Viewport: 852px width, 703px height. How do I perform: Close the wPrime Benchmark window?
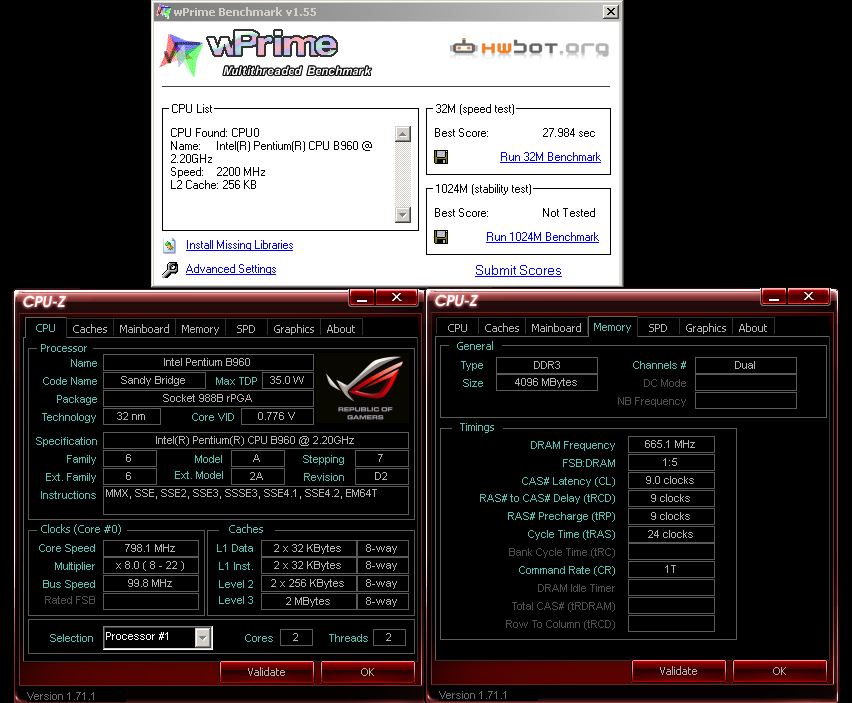[x=611, y=11]
